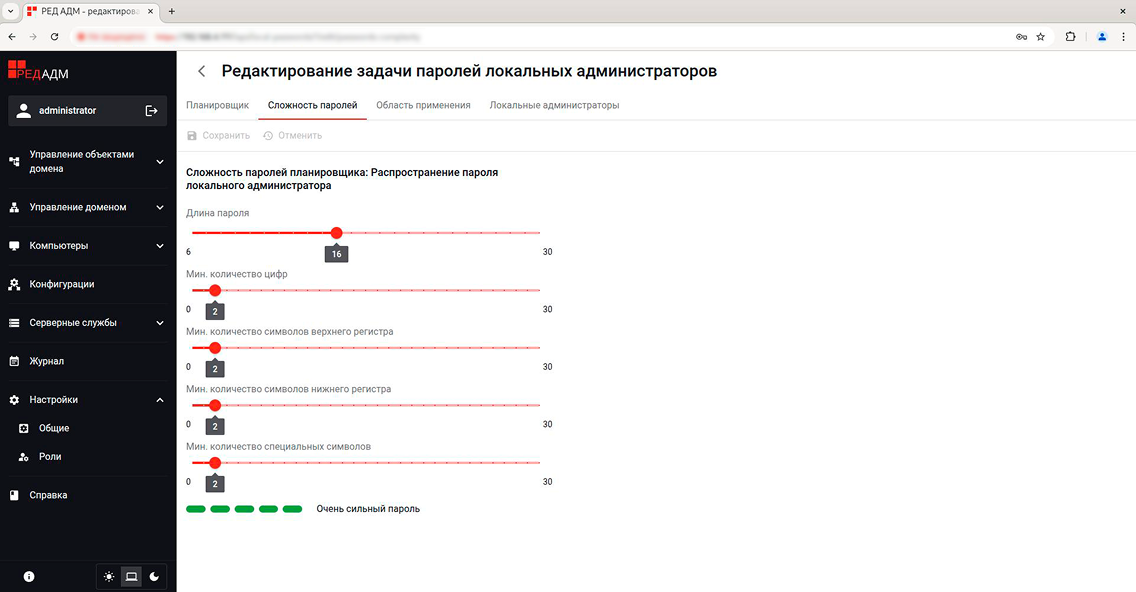Screen dimensions: 1136x592
Task: Click the Отменить history icon
Action: (x=268, y=136)
